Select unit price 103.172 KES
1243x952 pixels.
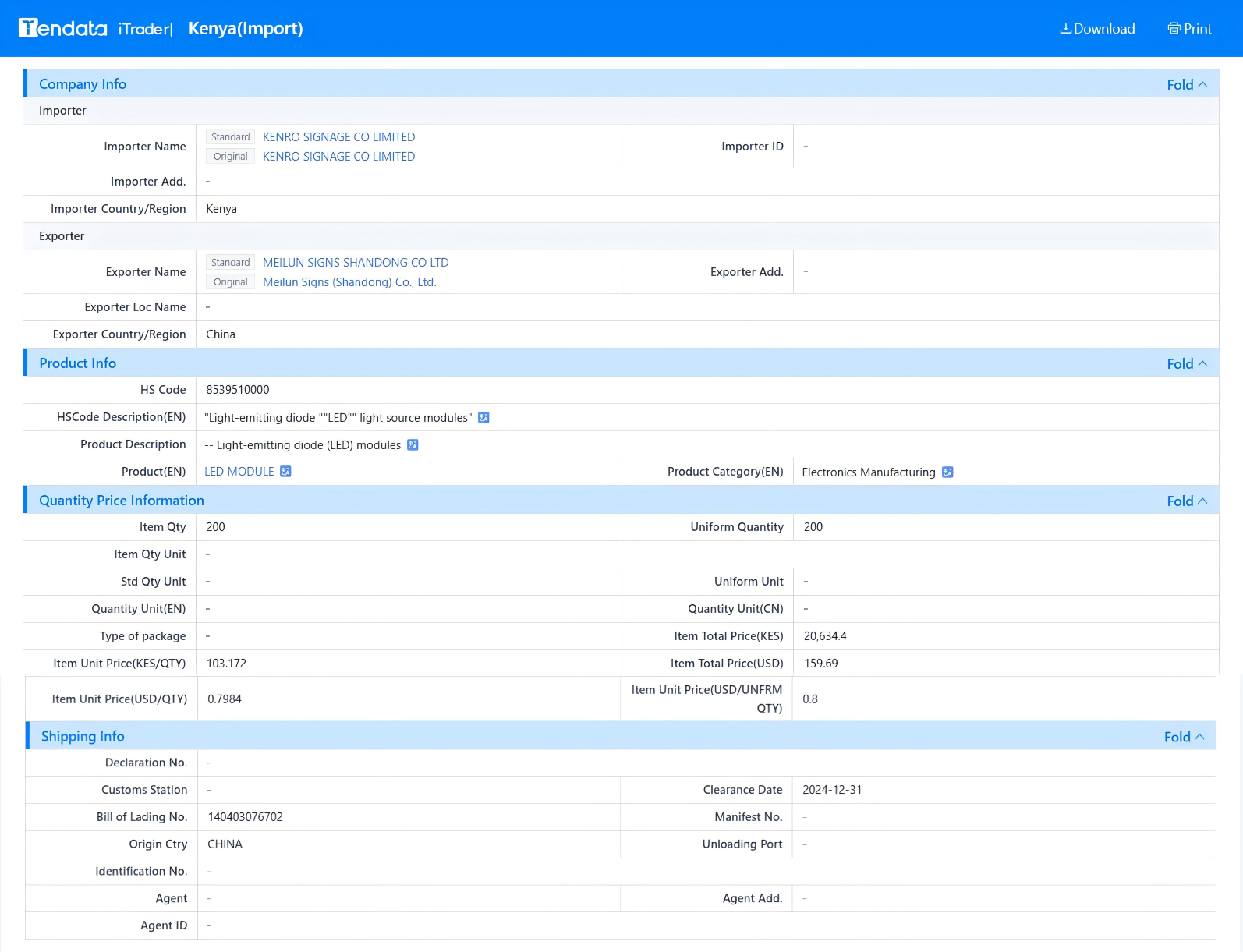click(226, 664)
